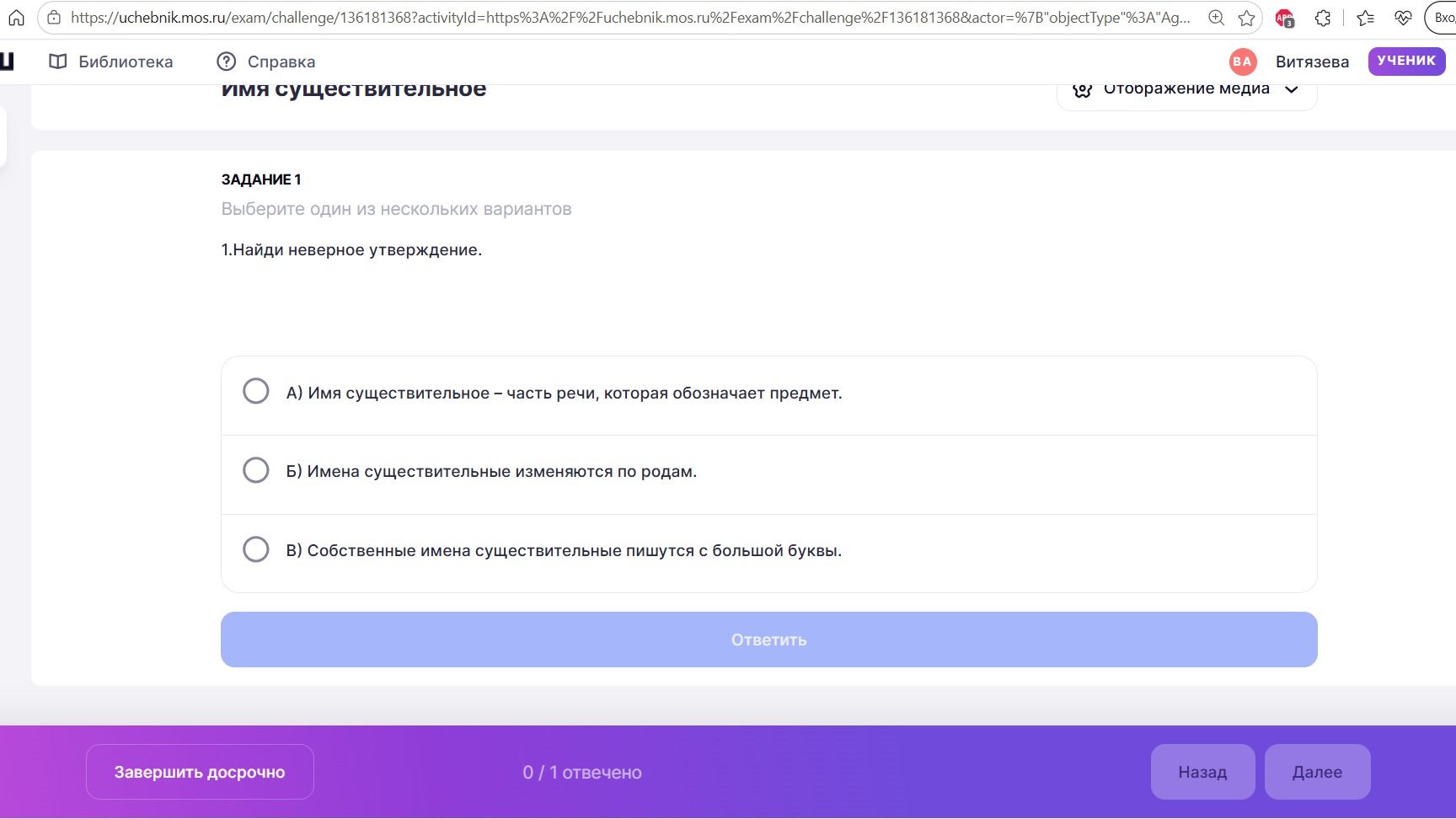Open the Библиотека menu item

click(111, 62)
